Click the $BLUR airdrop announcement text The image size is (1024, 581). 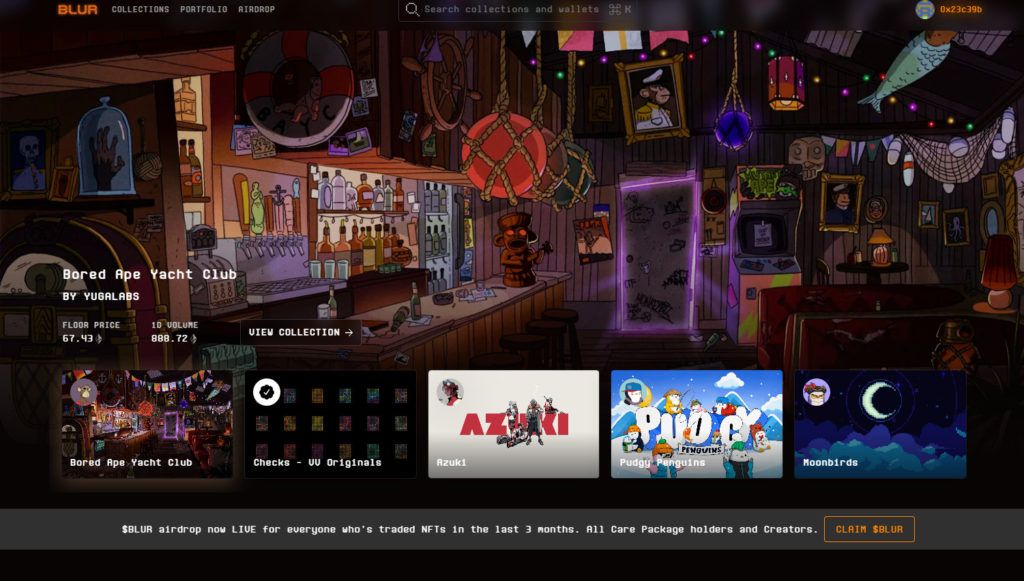point(470,529)
